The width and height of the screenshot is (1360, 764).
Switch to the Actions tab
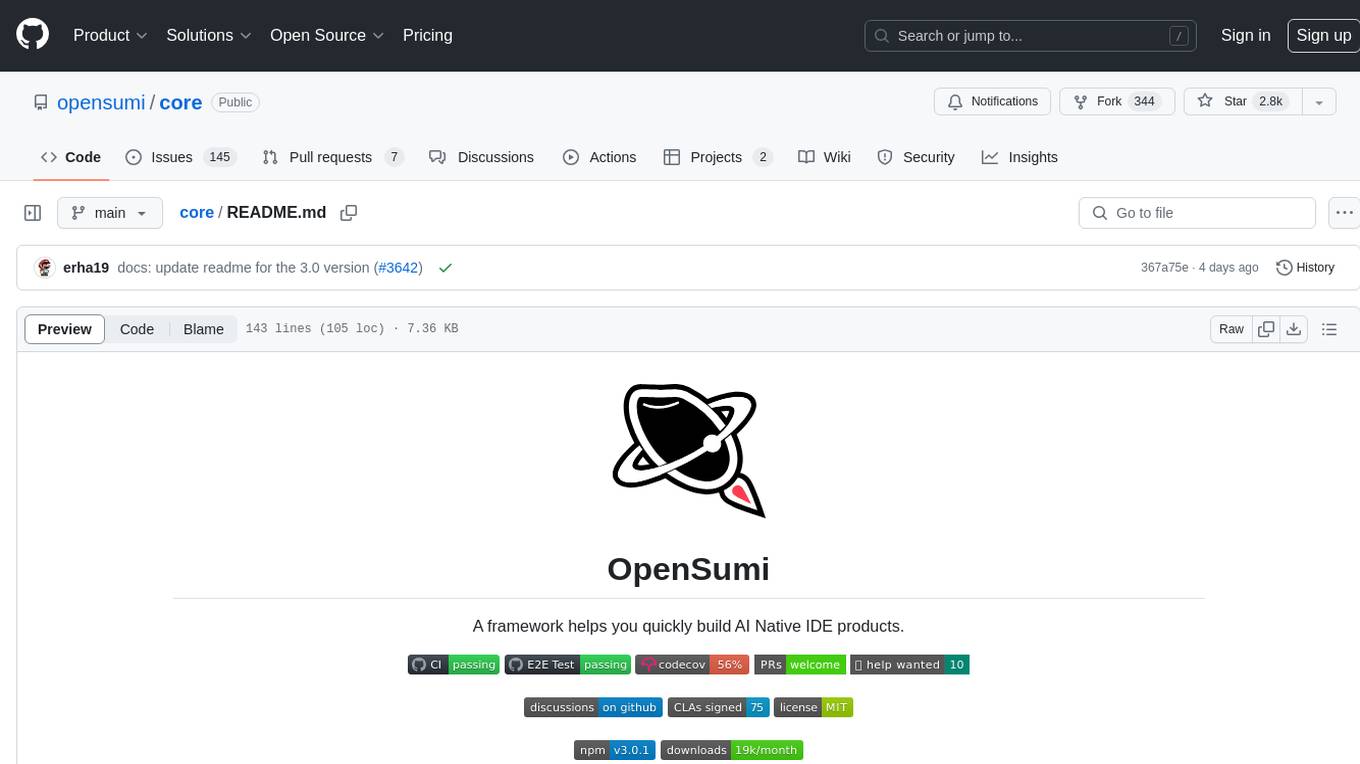[600, 157]
